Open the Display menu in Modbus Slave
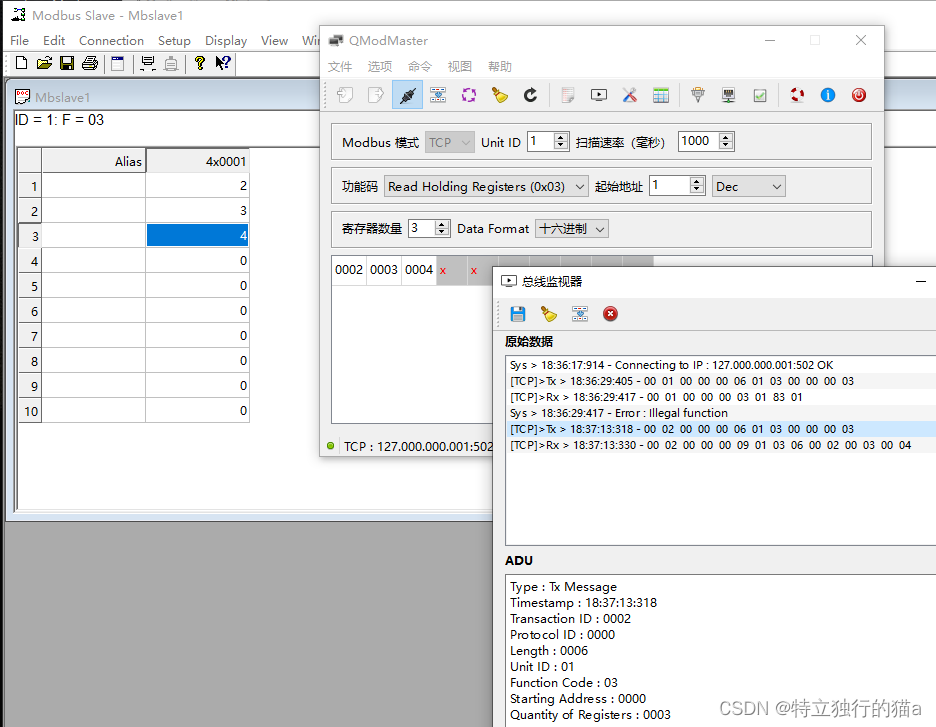 coord(226,41)
